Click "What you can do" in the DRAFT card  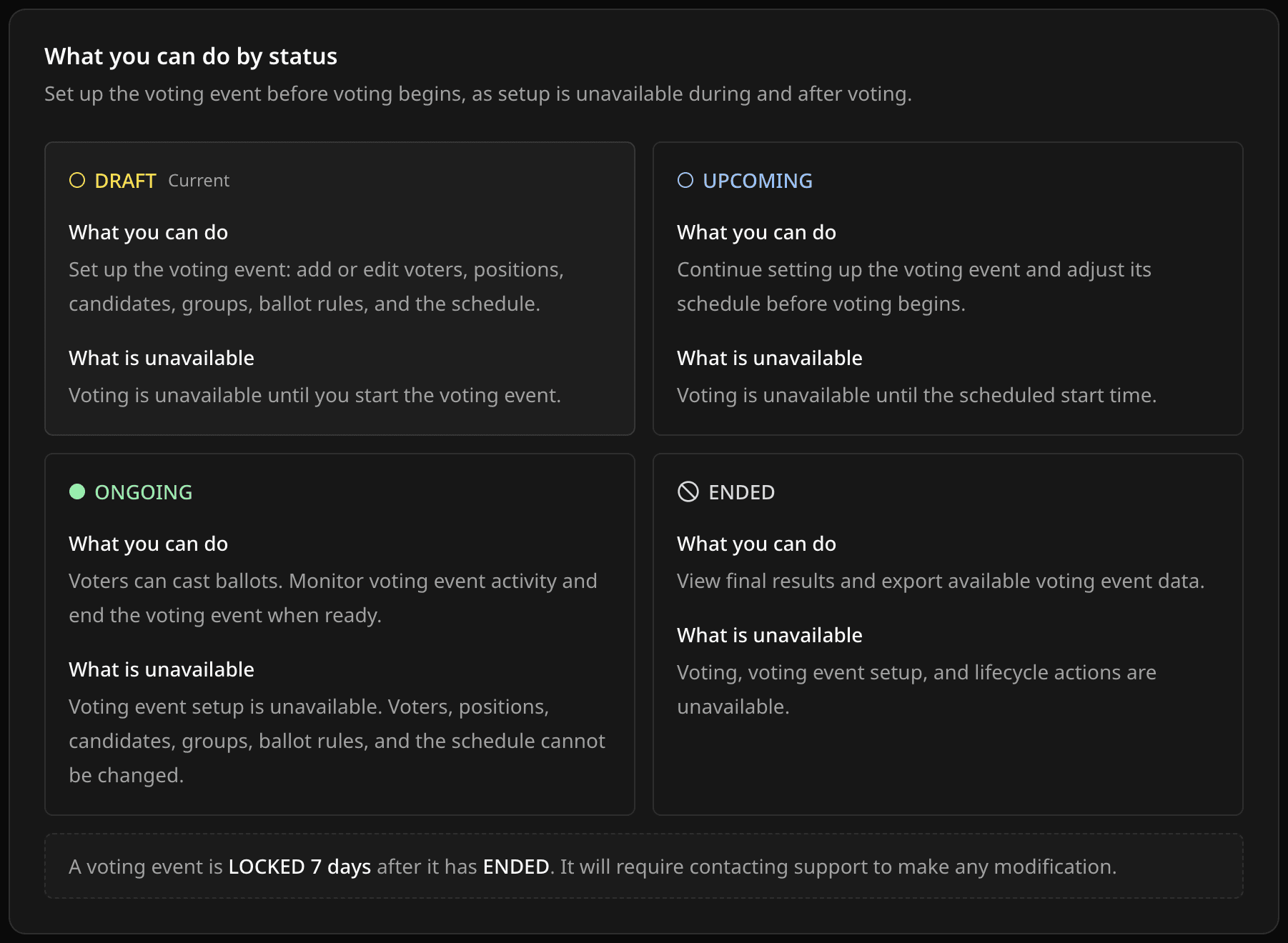(148, 232)
